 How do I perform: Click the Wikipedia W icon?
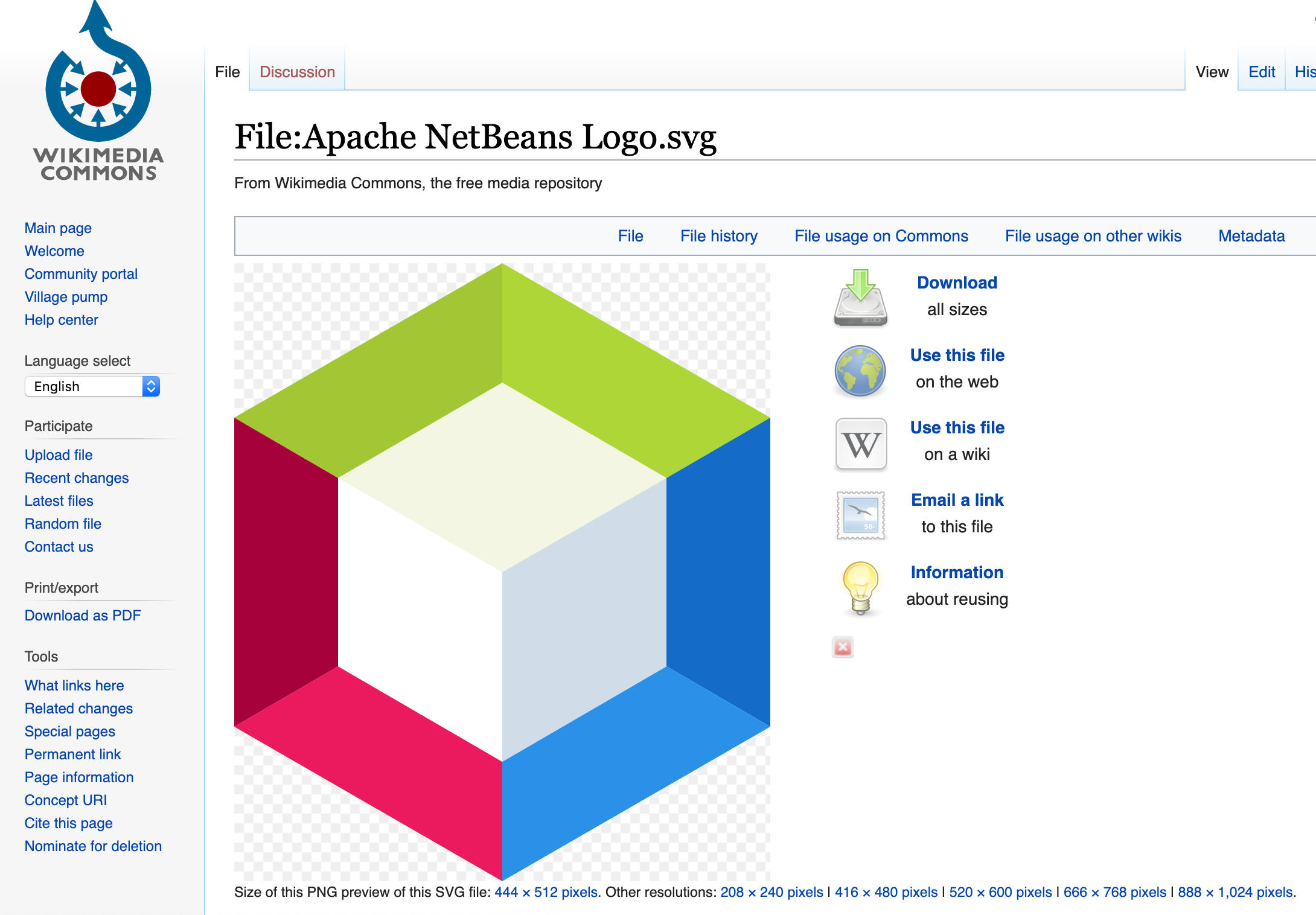[860, 444]
